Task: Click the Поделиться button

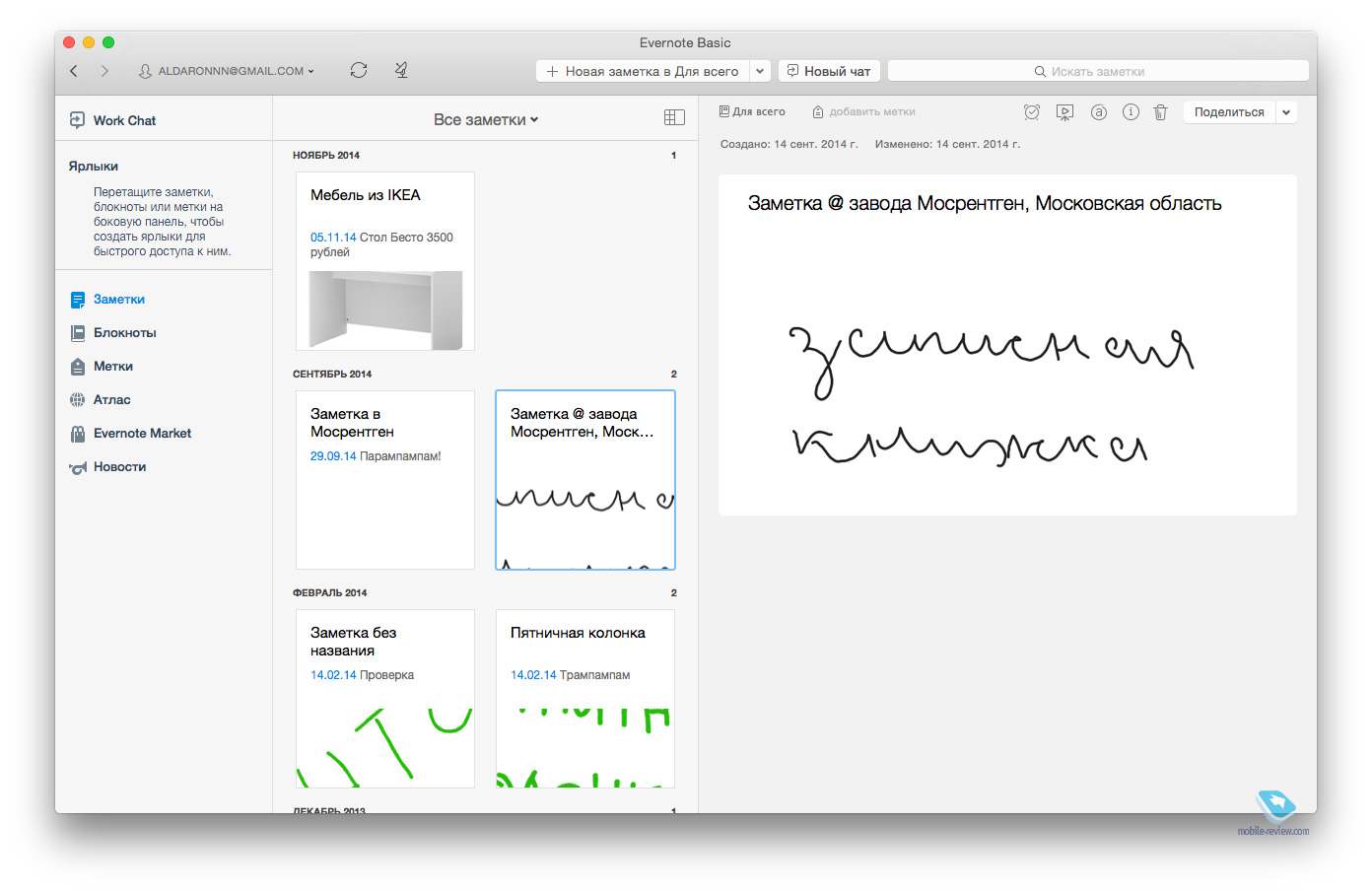Action: (1229, 112)
